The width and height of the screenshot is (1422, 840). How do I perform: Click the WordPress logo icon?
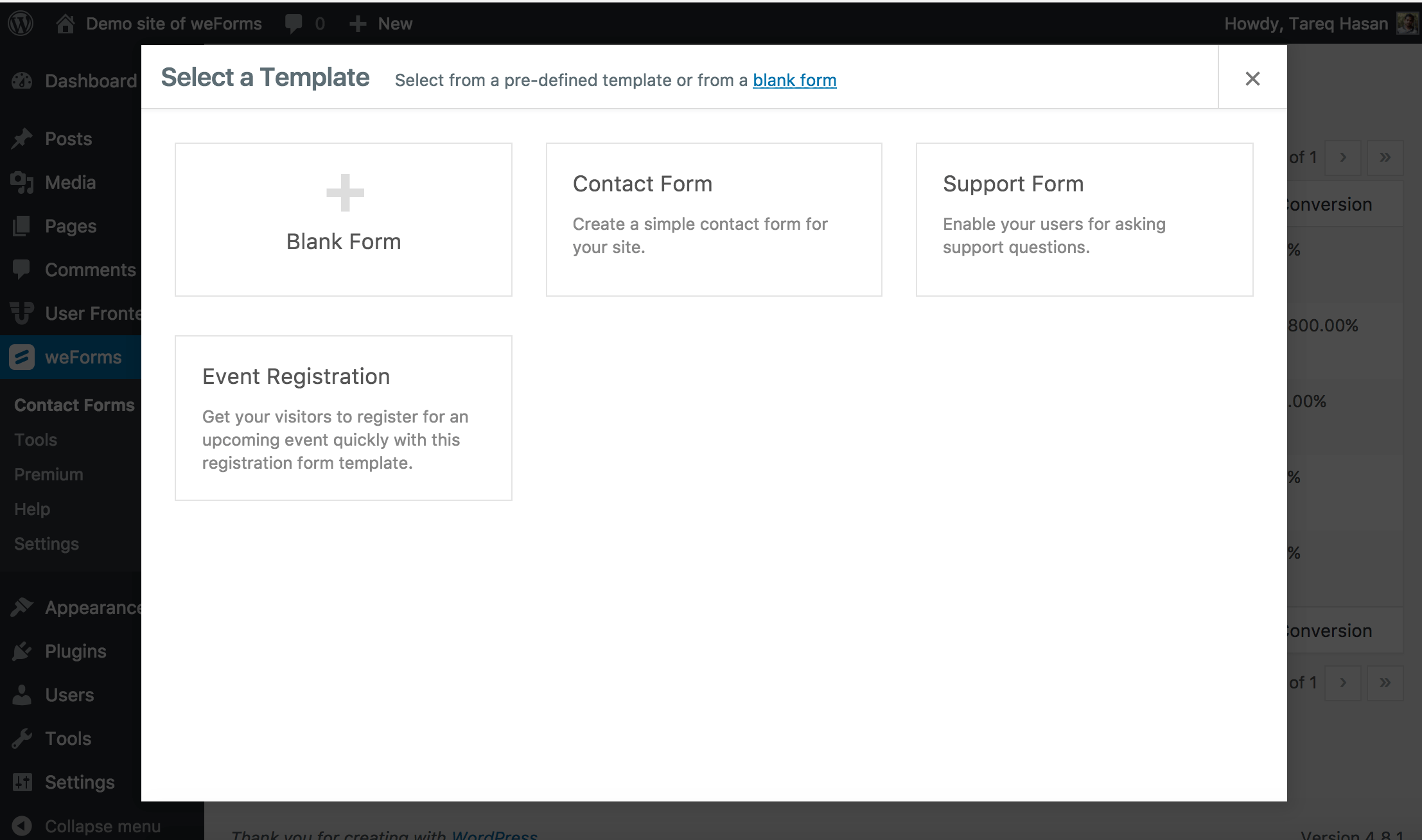(21, 22)
